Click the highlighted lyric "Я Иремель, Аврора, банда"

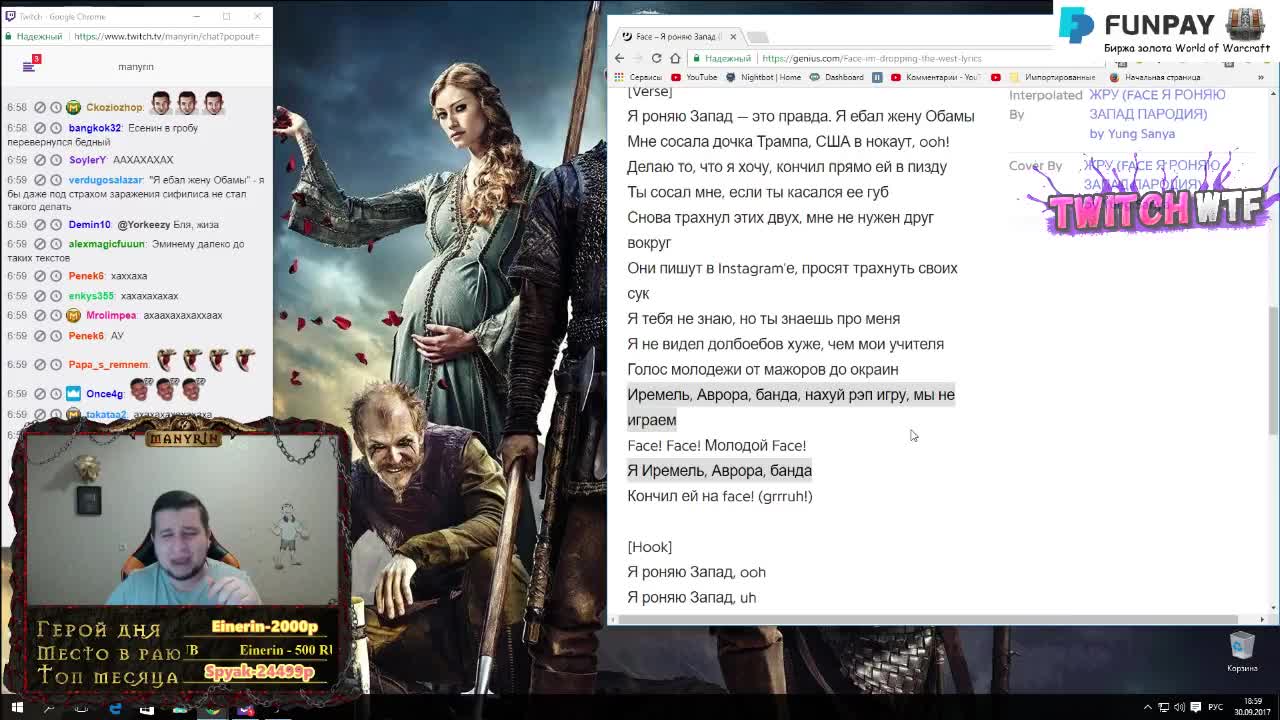719,471
